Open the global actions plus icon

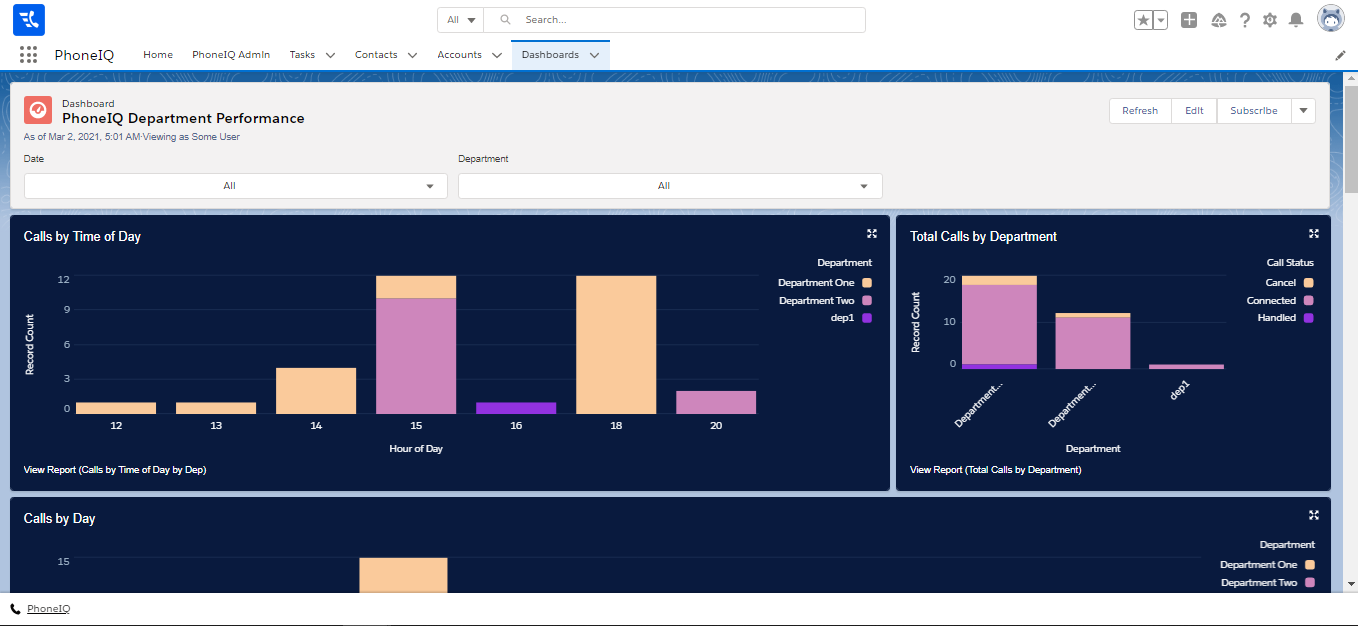tap(1189, 20)
